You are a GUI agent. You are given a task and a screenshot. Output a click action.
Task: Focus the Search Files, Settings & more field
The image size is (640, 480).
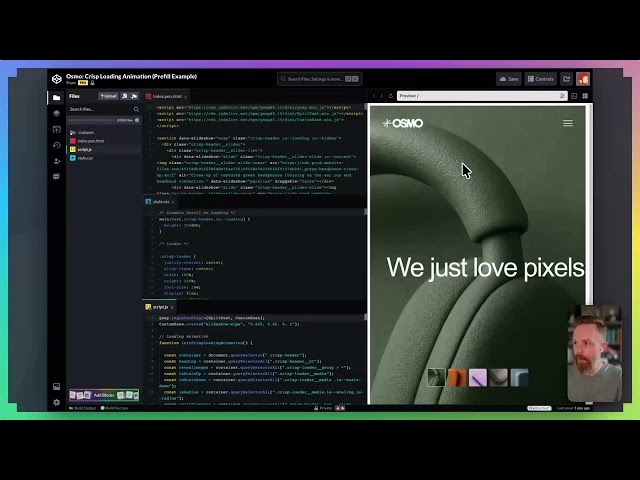pos(320,79)
